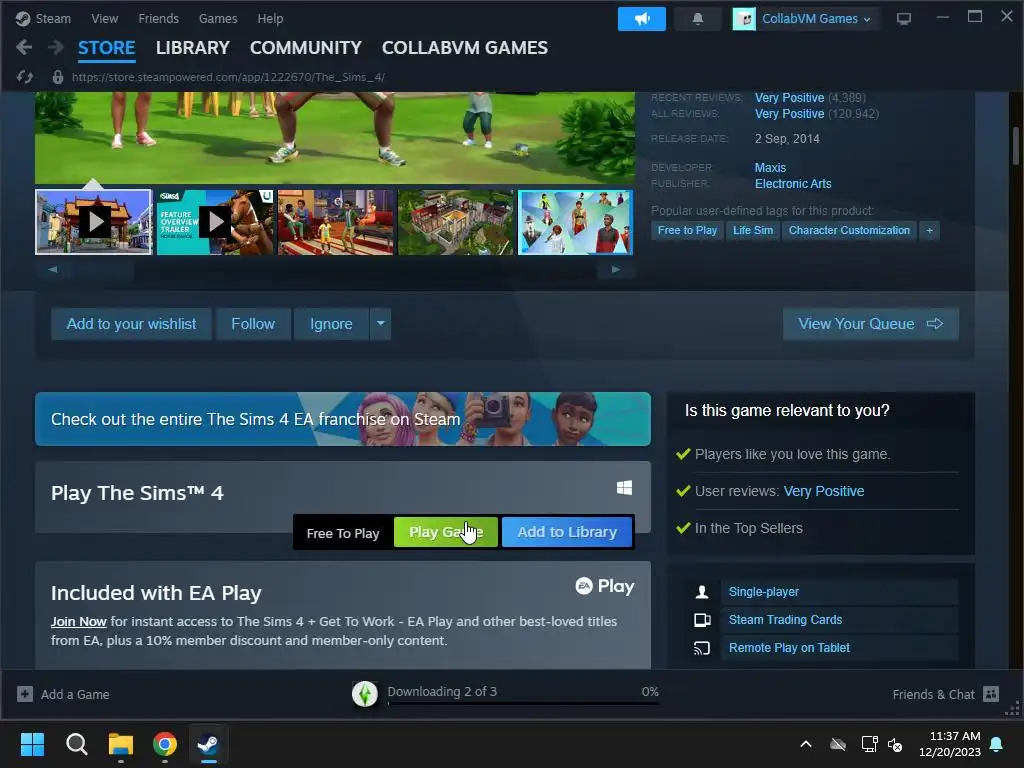The image size is (1024, 768).
Task: Click the Add to Library button
Action: pyautogui.click(x=567, y=532)
